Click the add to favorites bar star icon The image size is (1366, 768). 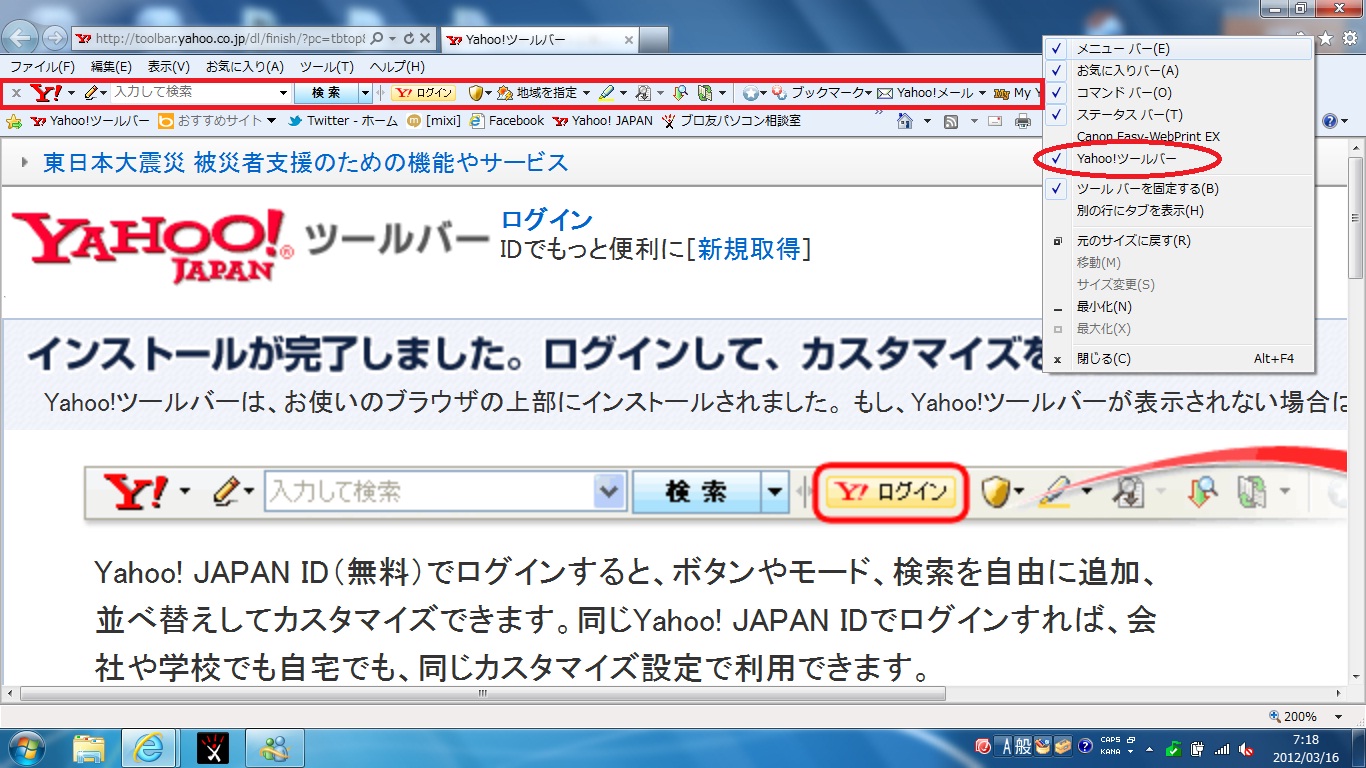pyautogui.click(x=14, y=121)
